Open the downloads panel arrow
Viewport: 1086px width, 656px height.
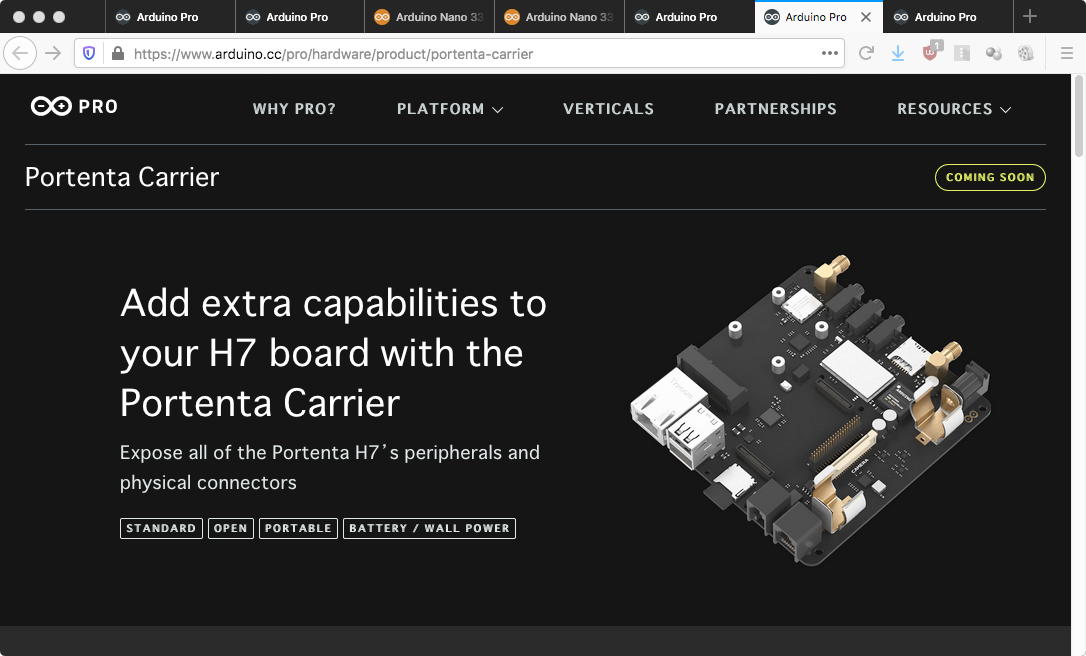click(898, 53)
